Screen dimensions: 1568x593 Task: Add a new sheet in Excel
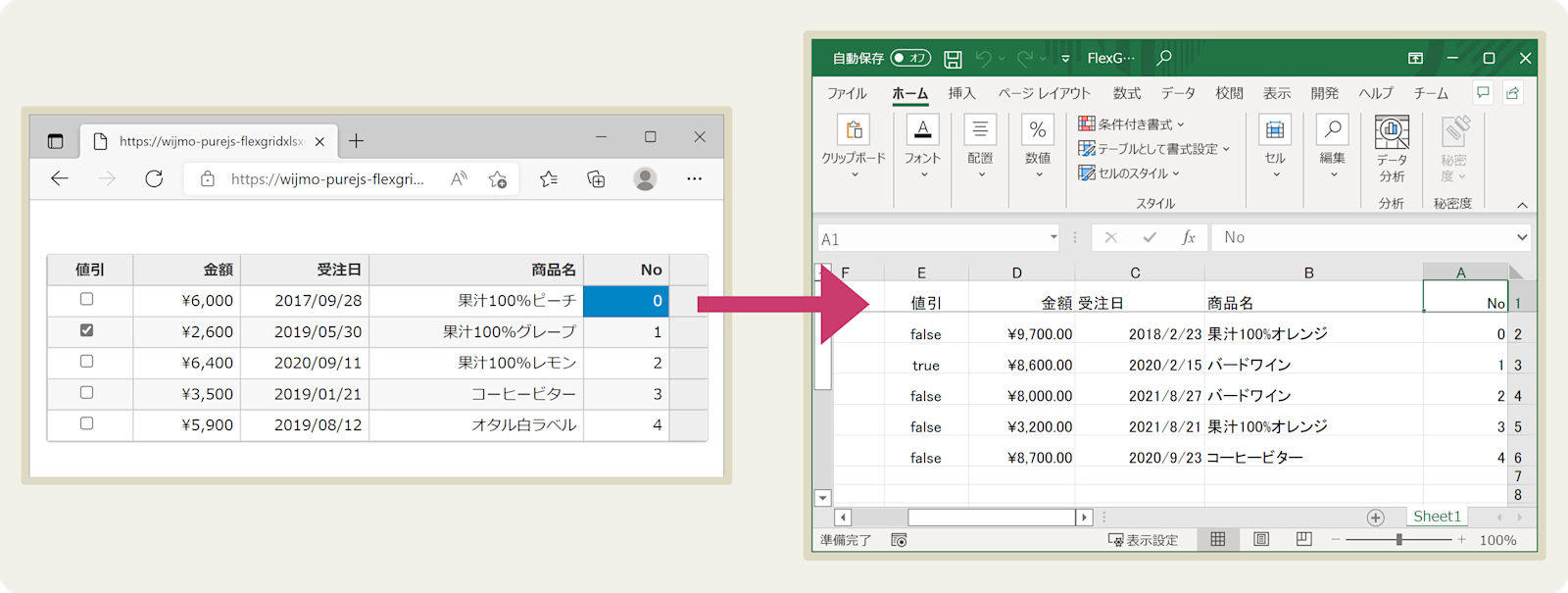pyautogui.click(x=1376, y=517)
